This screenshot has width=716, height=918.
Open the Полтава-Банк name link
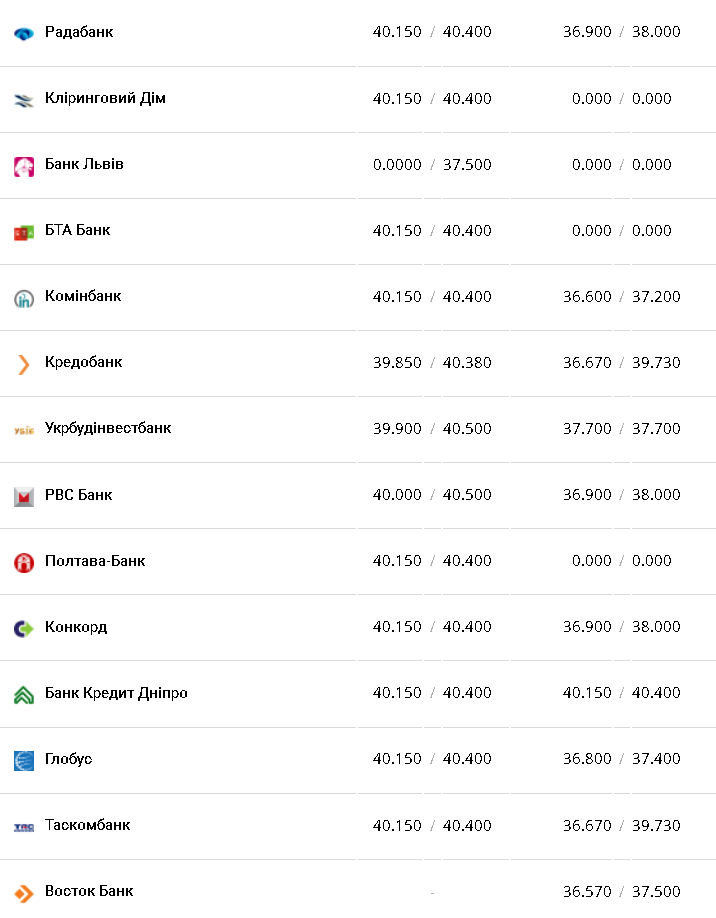[95, 560]
